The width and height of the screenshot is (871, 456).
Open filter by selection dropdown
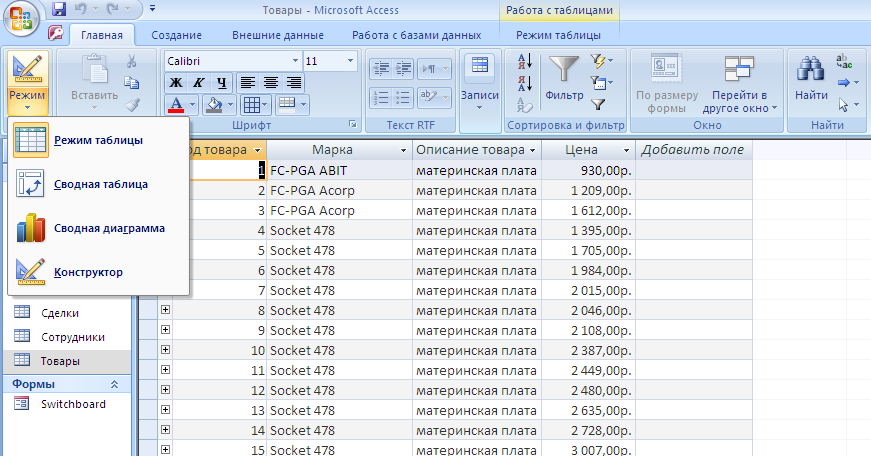(601, 61)
